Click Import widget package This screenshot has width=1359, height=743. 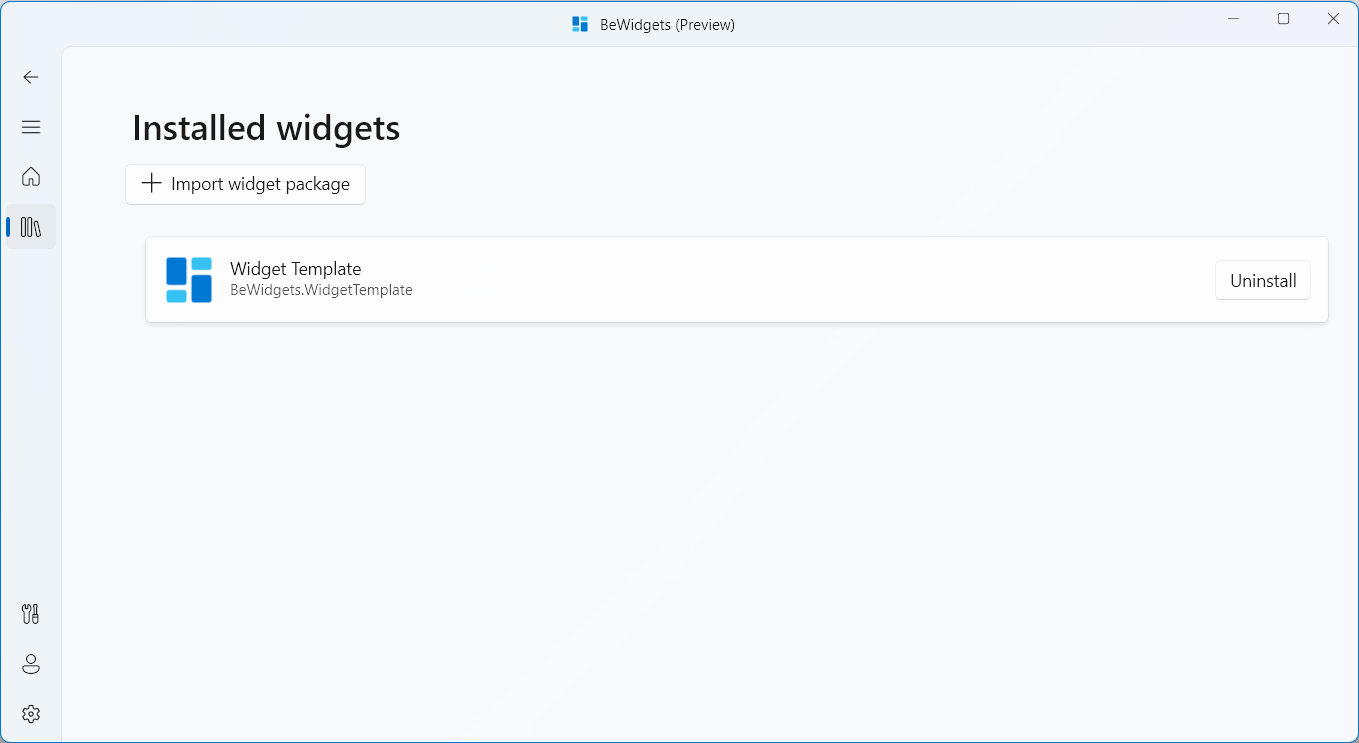tap(245, 184)
